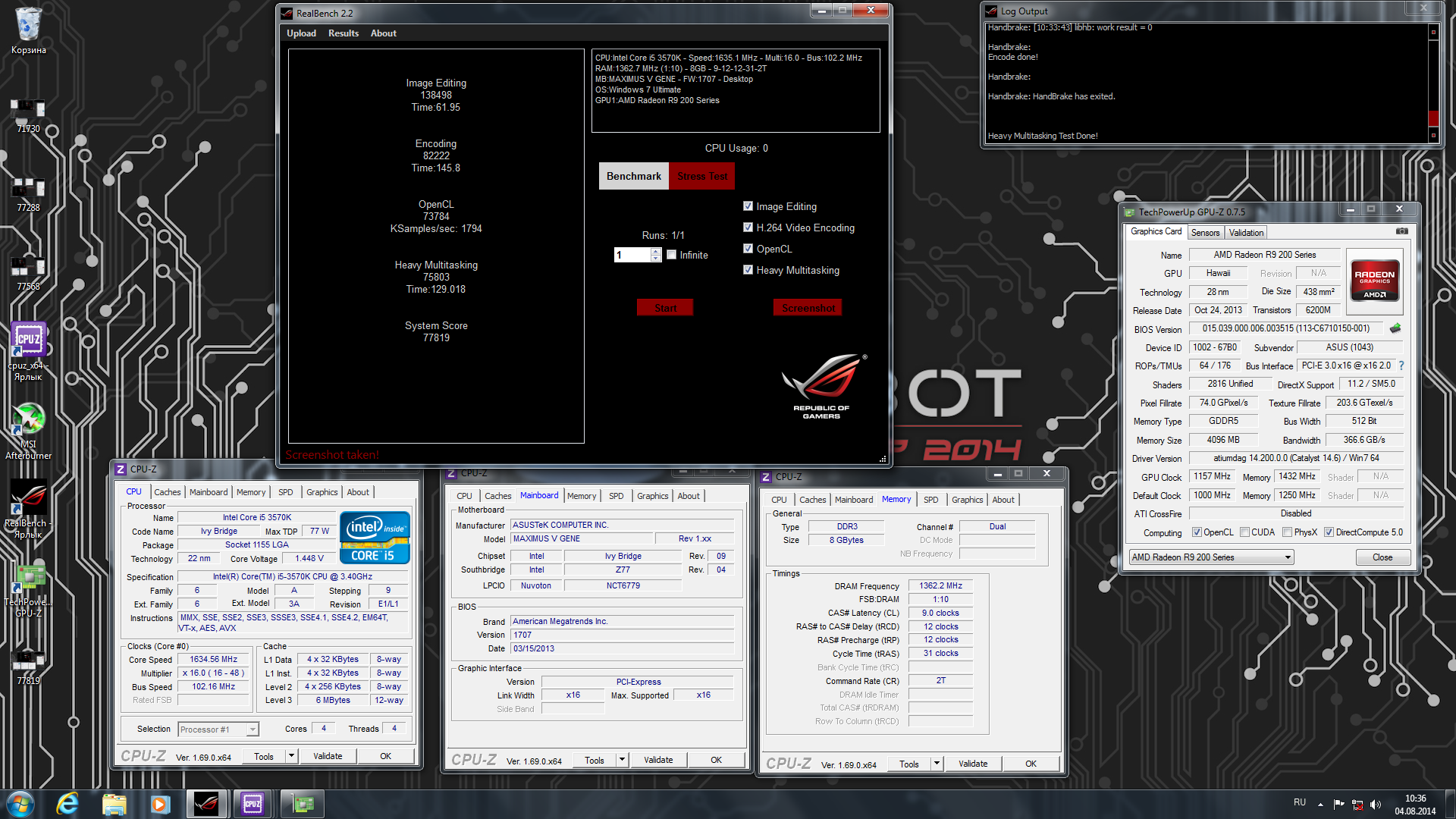Image resolution: width=1456 pixels, height=819 pixels.
Task: Open the Recycle Bin desktop icon
Action: [28, 30]
